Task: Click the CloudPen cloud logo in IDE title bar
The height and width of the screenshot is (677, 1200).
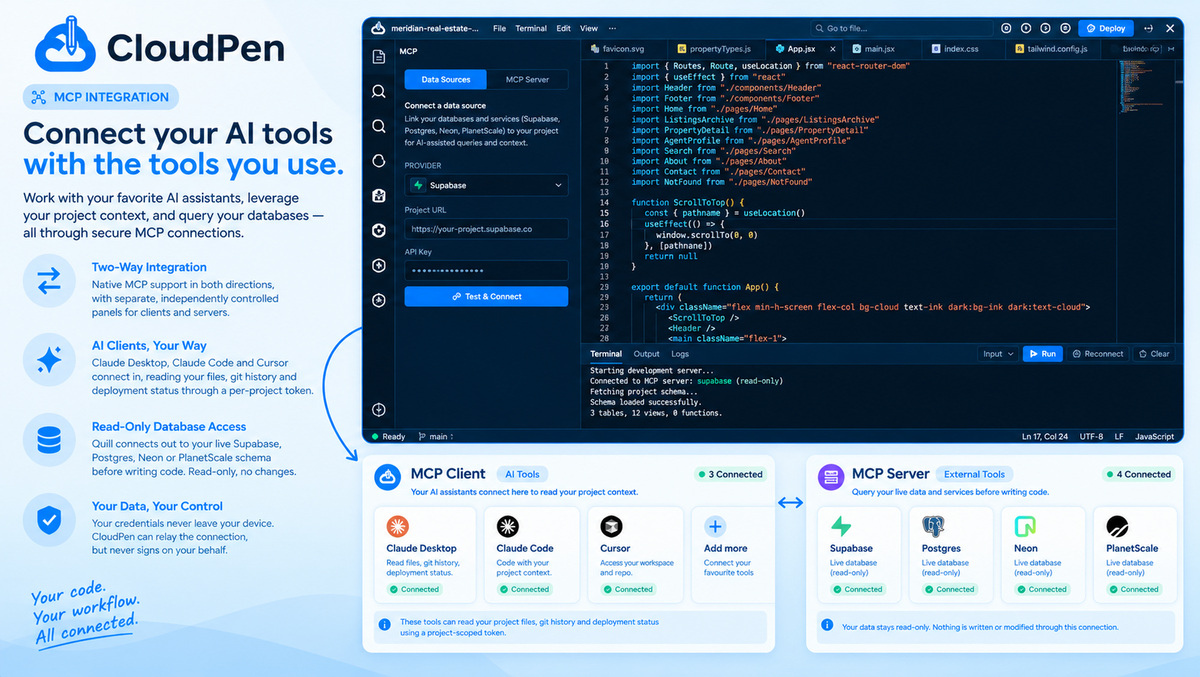Action: [x=379, y=28]
